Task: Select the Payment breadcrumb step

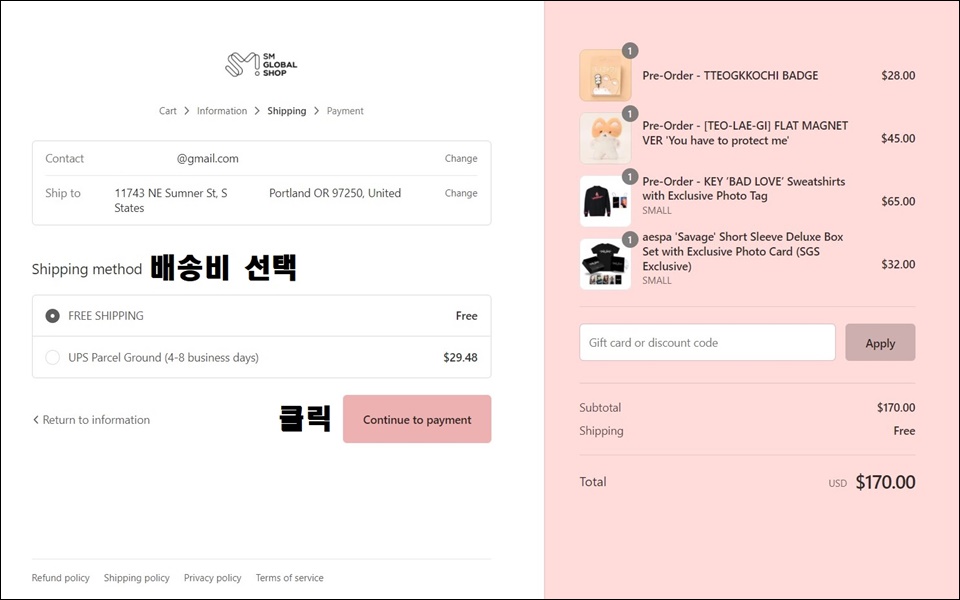Action: click(x=345, y=111)
